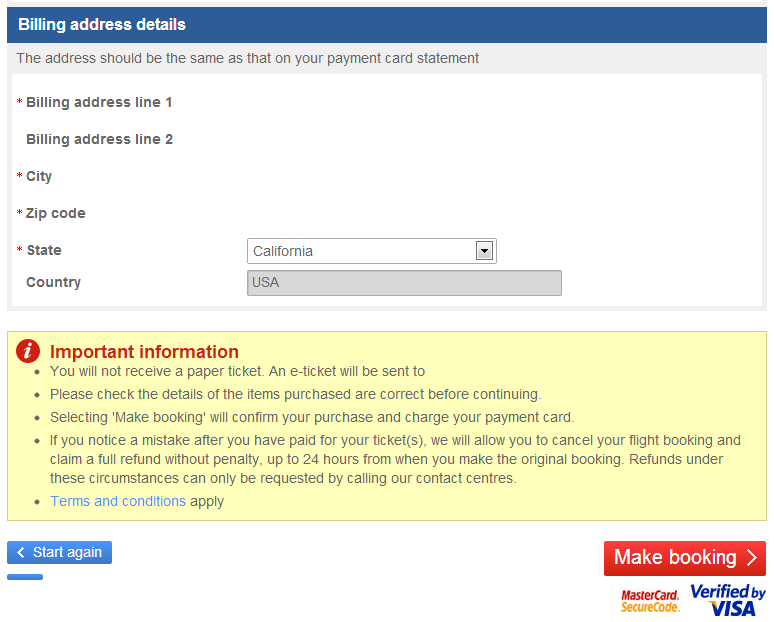This screenshot has width=774, height=622.
Task: Click the red Important information icon
Action: click(x=28, y=351)
